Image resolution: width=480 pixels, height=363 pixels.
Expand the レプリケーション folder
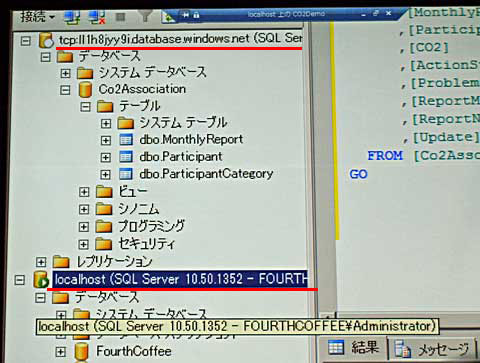tap(41, 262)
